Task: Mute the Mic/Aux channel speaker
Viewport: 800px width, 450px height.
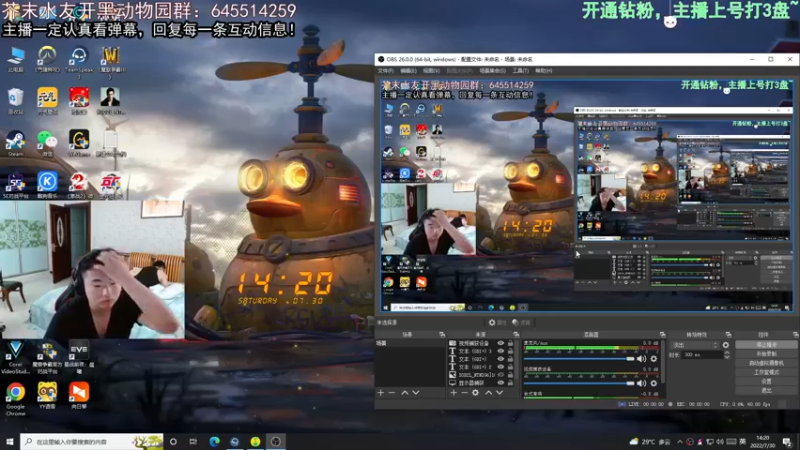Action: pos(641,359)
